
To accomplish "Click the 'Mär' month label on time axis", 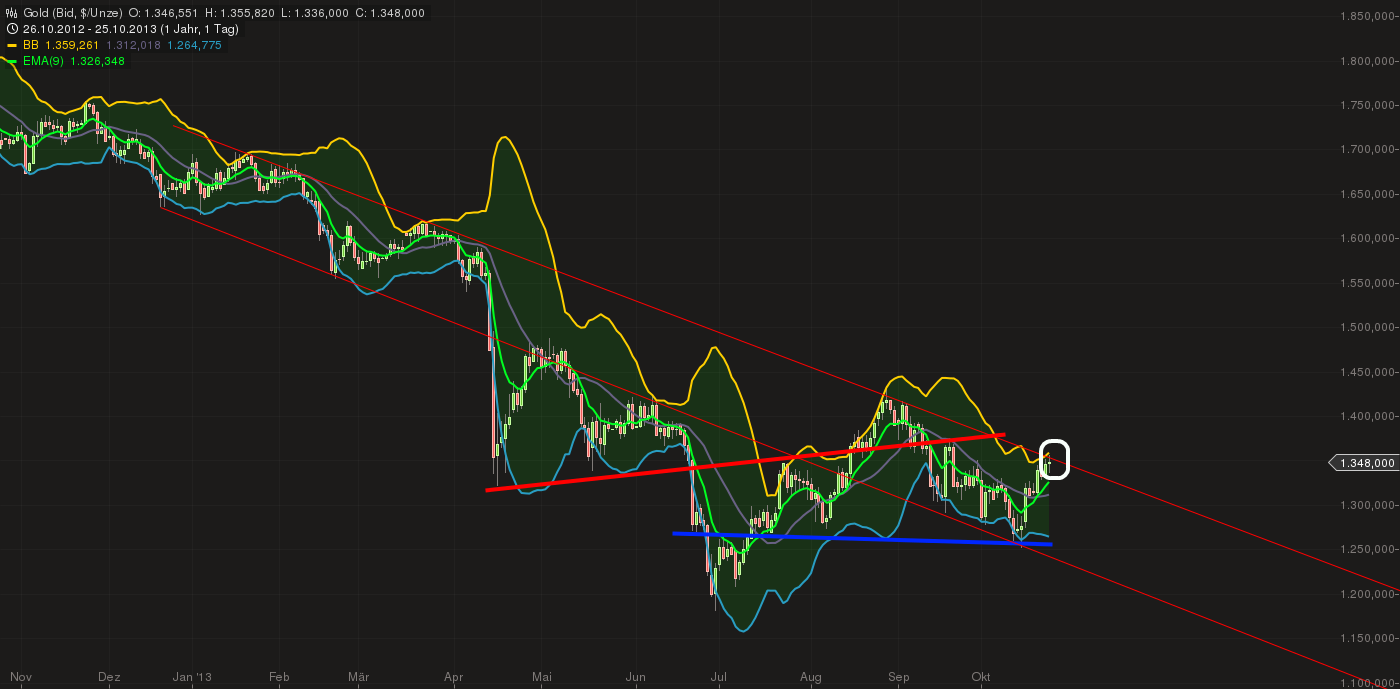I will pos(359,677).
